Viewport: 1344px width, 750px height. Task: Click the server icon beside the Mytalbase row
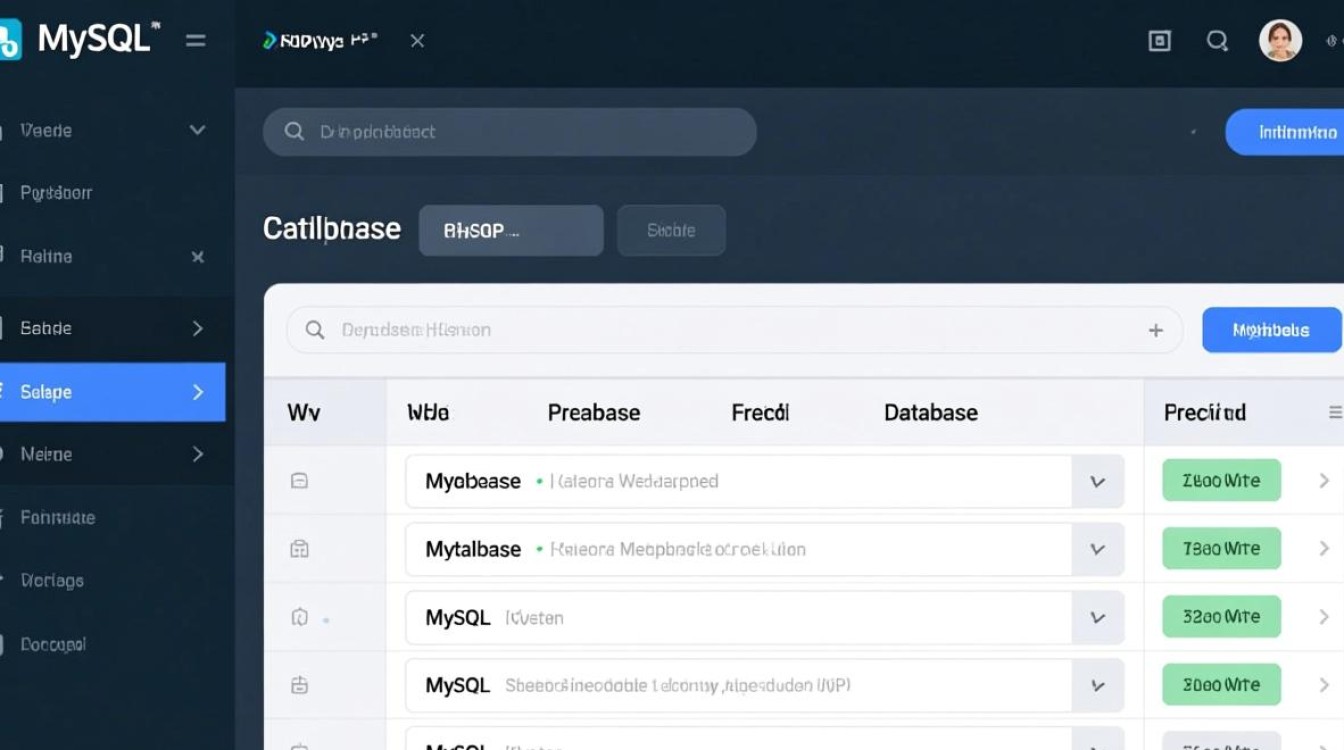pyautogui.click(x=298, y=548)
